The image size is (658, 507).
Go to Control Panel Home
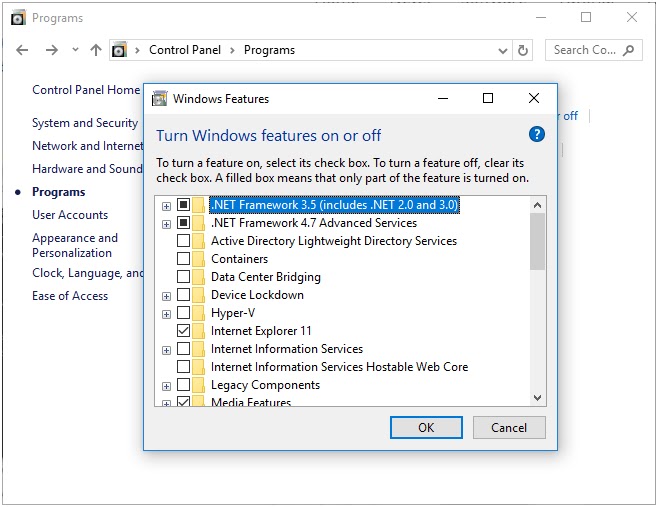click(86, 90)
